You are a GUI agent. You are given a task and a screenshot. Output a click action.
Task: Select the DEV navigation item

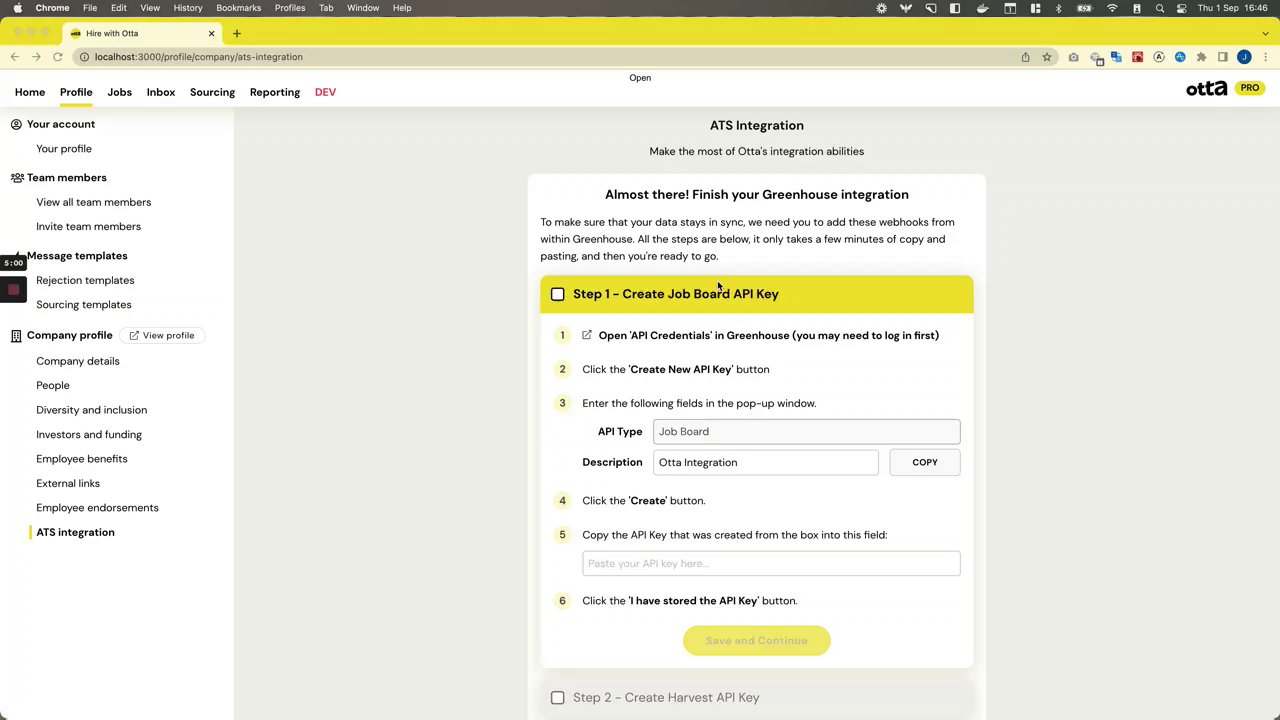coord(325,92)
